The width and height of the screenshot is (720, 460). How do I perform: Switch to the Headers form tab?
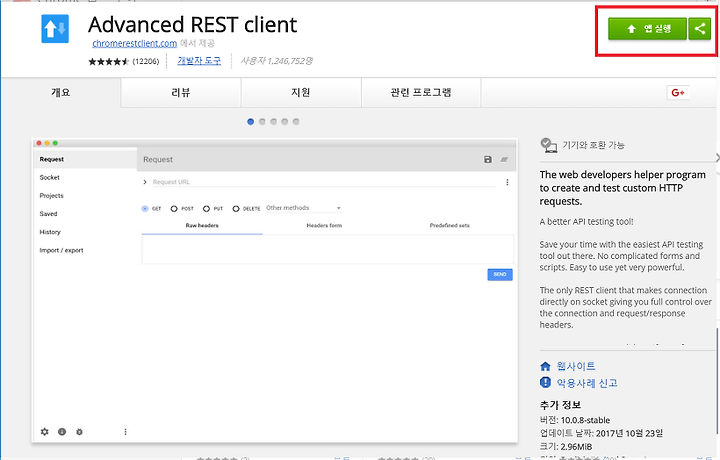click(x=324, y=225)
